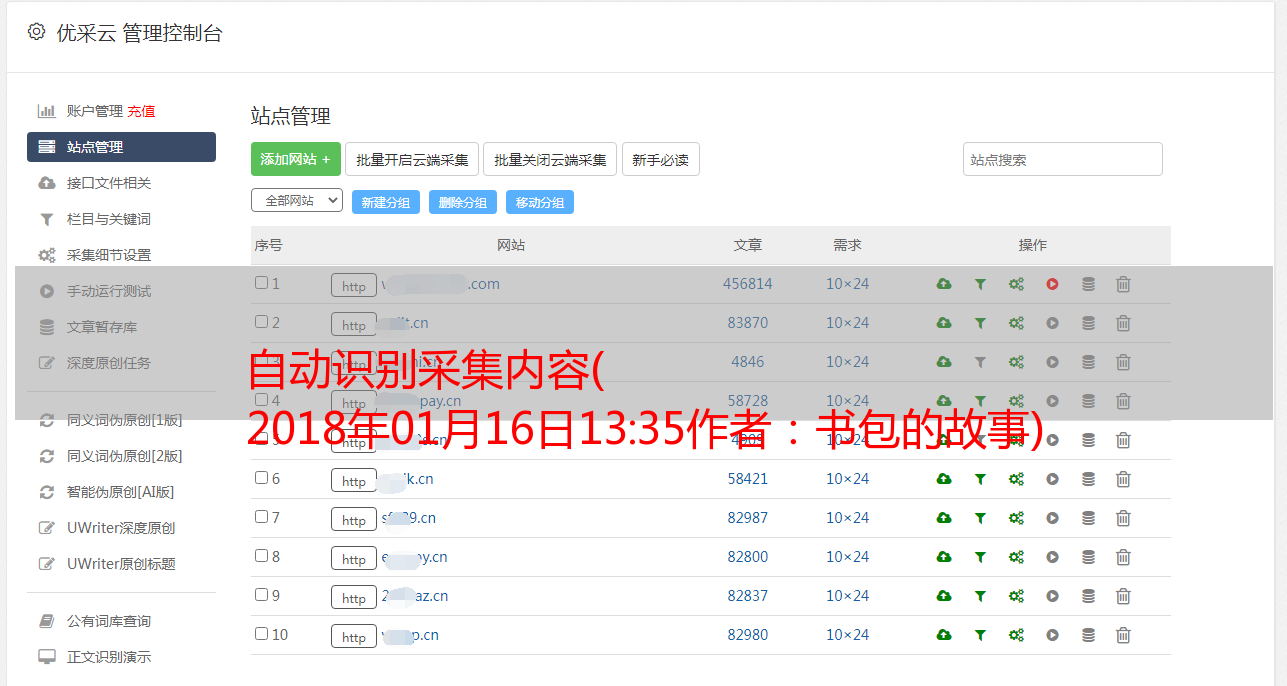This screenshot has width=1287, height=686.
Task: Open article storage database icon row 8
Action: 1088,557
